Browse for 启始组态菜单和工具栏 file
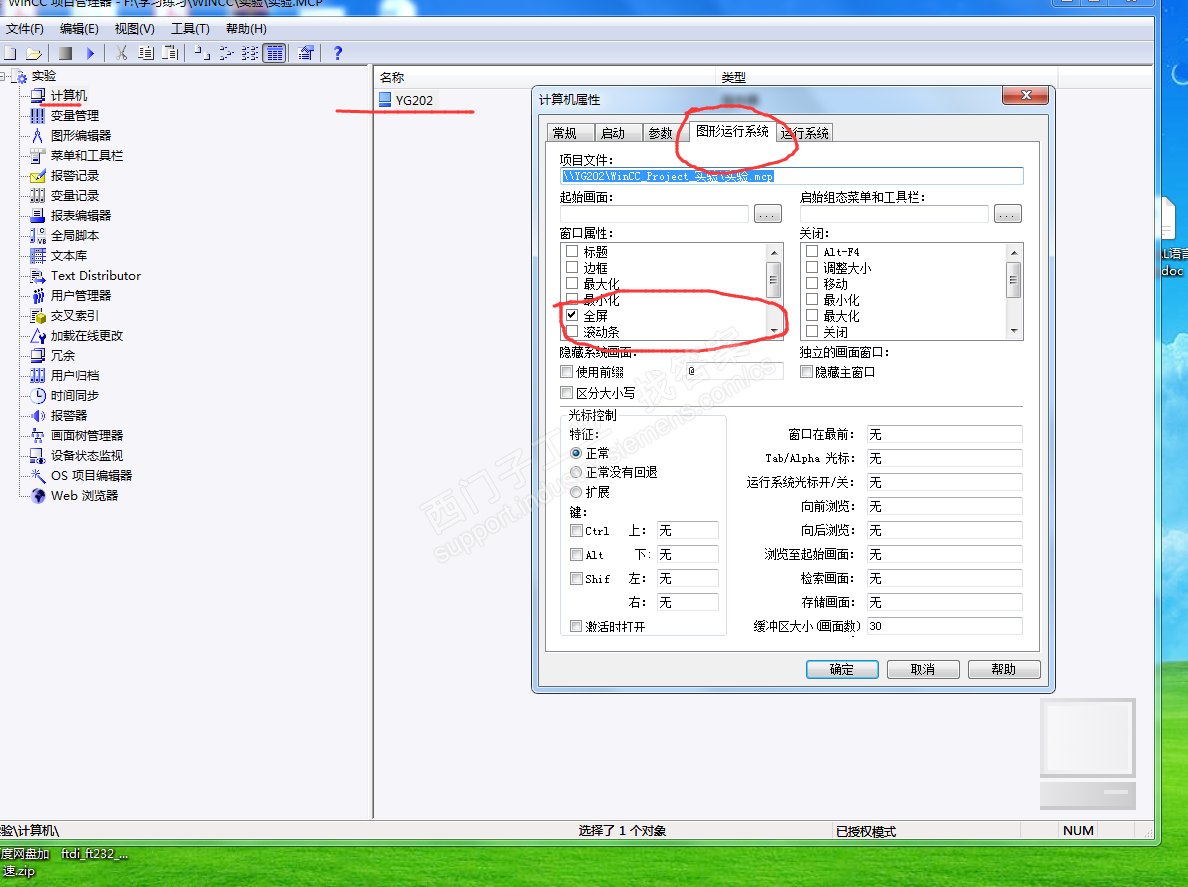1188x887 pixels. 1008,214
